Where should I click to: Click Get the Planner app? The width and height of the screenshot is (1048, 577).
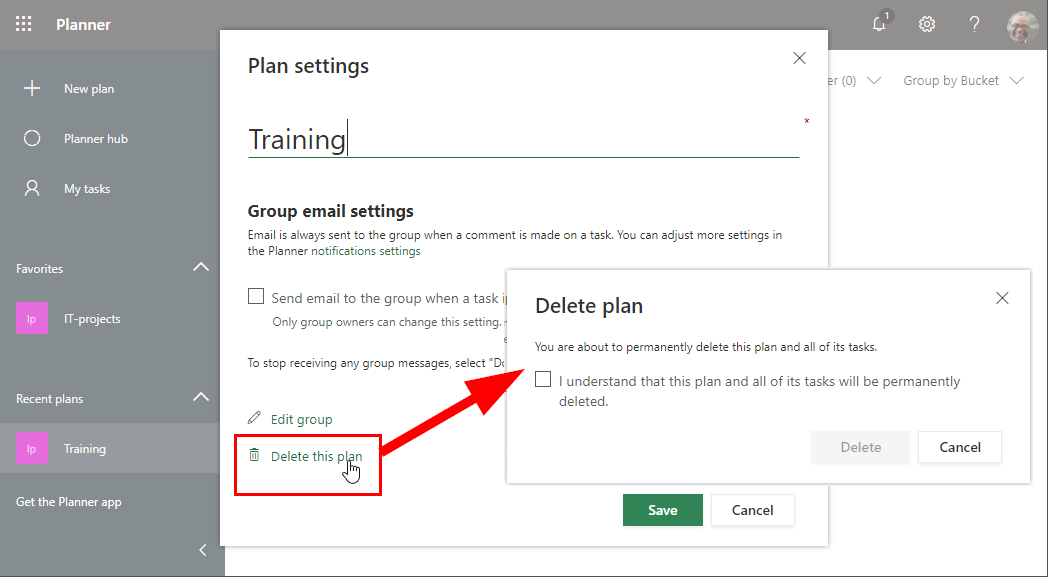69,502
